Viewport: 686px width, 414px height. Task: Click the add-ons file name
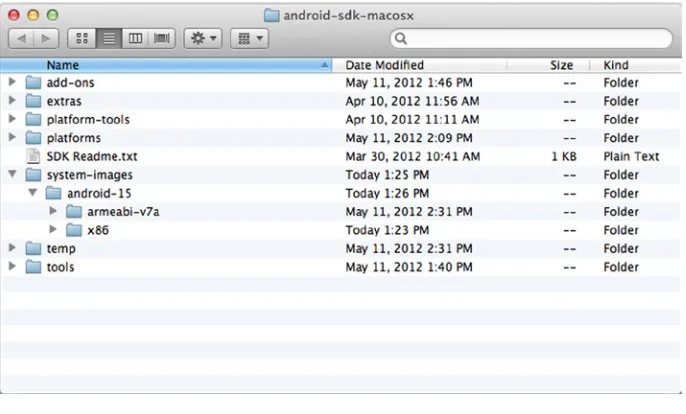(70, 83)
